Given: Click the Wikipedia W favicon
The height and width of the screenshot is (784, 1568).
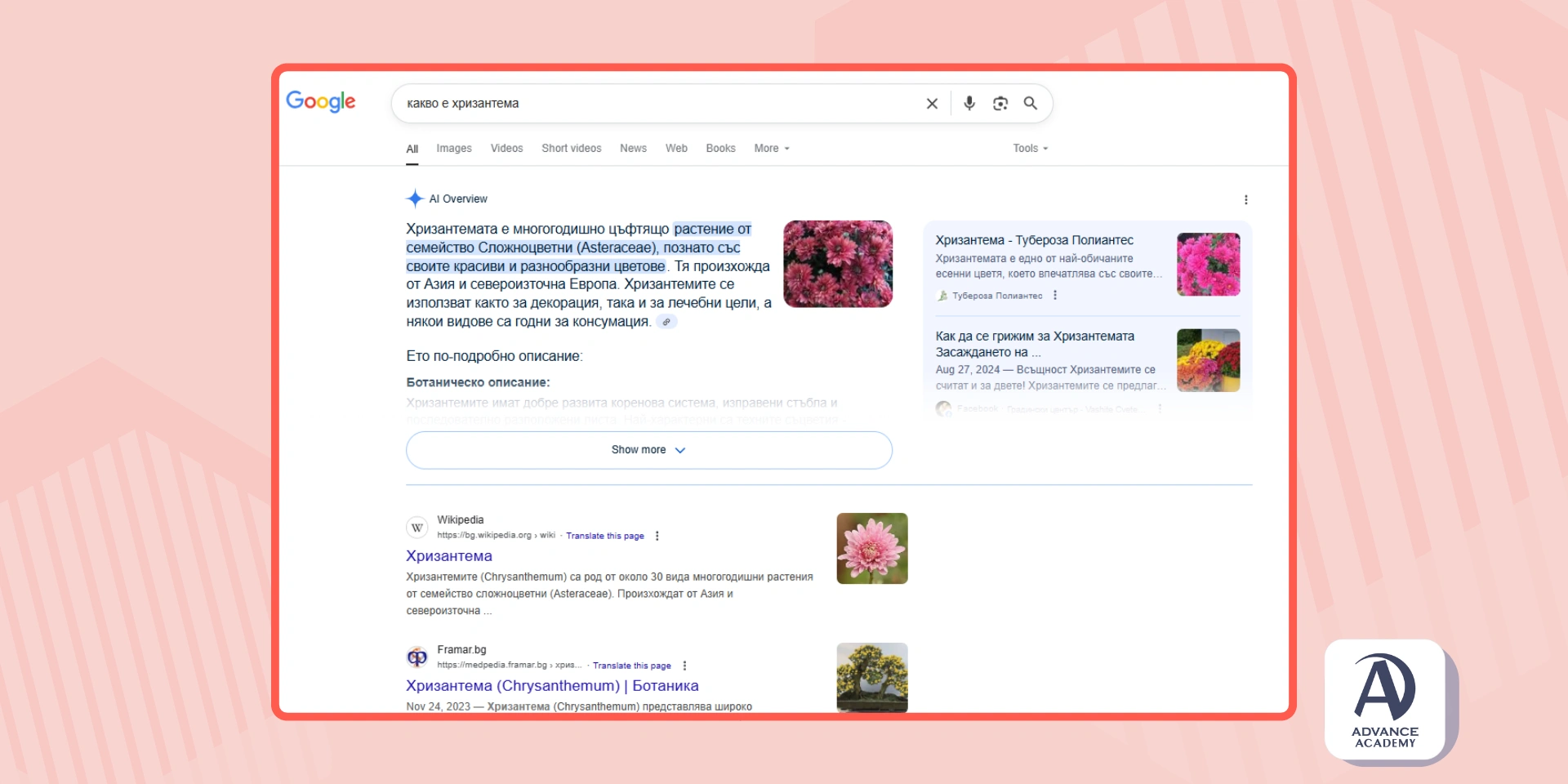Looking at the screenshot, I should point(417,528).
